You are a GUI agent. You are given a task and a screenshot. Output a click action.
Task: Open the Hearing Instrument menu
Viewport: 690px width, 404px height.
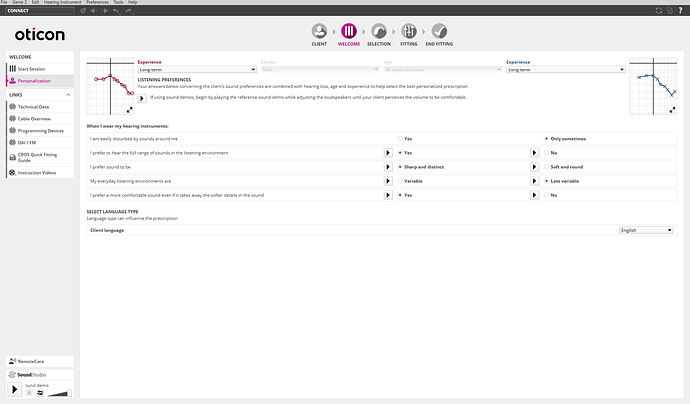62,2
